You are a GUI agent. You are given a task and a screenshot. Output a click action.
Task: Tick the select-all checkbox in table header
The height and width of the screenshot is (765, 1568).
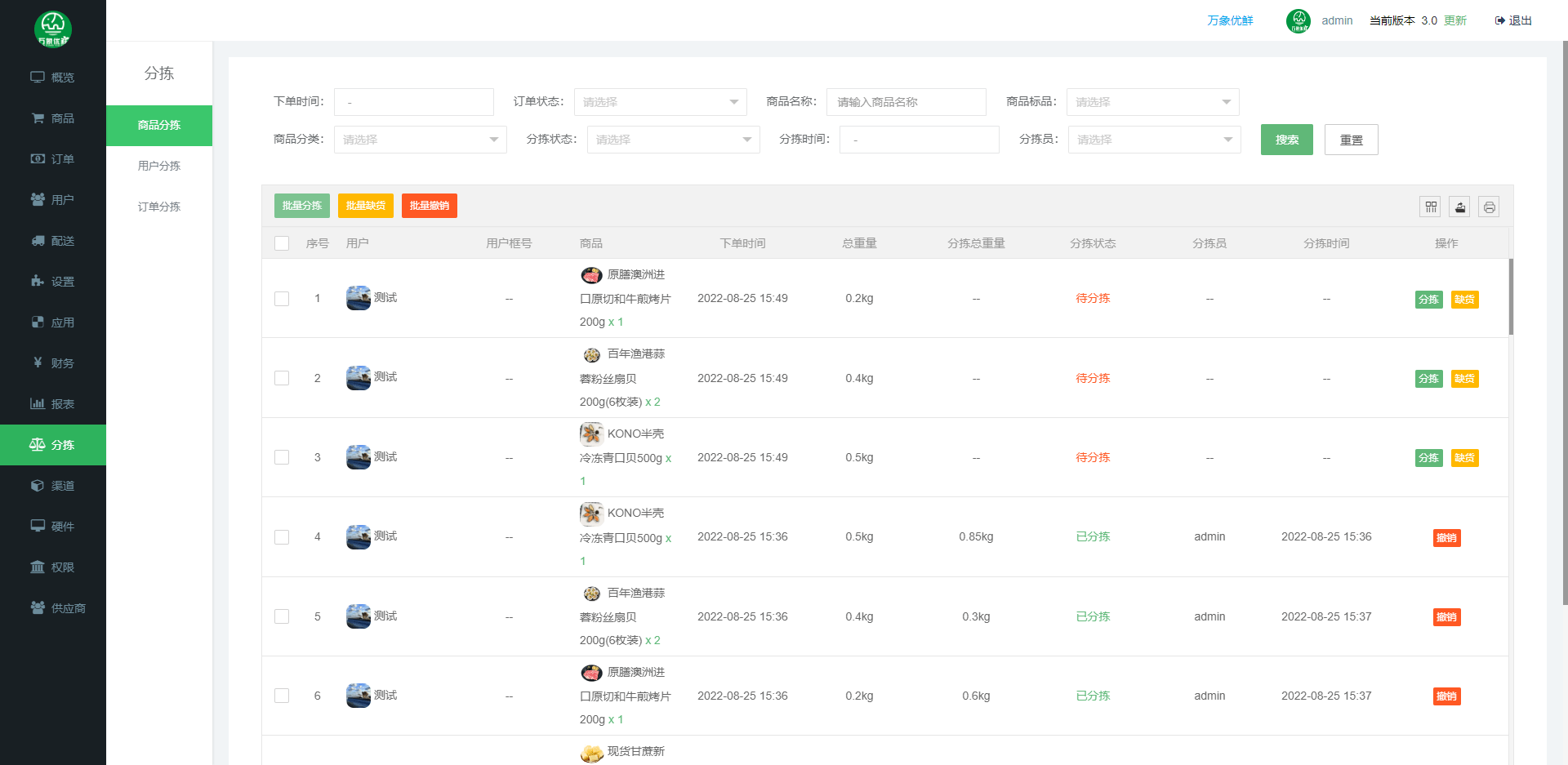(282, 243)
